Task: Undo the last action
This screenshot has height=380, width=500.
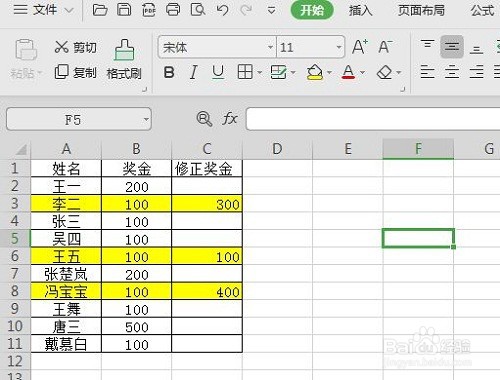Action: [222, 10]
